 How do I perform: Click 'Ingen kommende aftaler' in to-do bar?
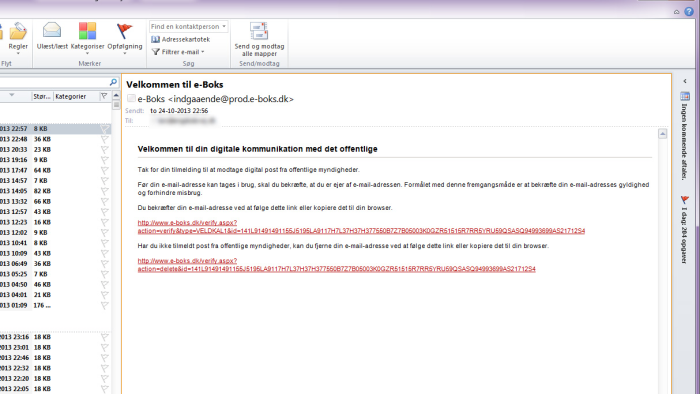click(x=684, y=142)
